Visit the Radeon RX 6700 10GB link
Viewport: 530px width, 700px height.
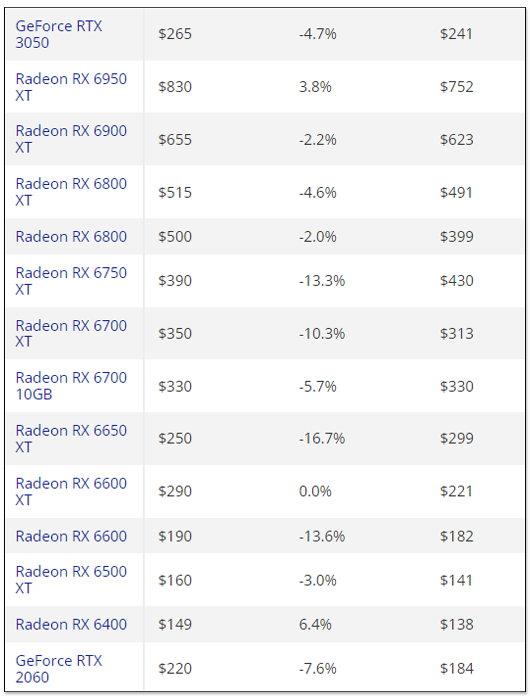pyautogui.click(x=71, y=386)
